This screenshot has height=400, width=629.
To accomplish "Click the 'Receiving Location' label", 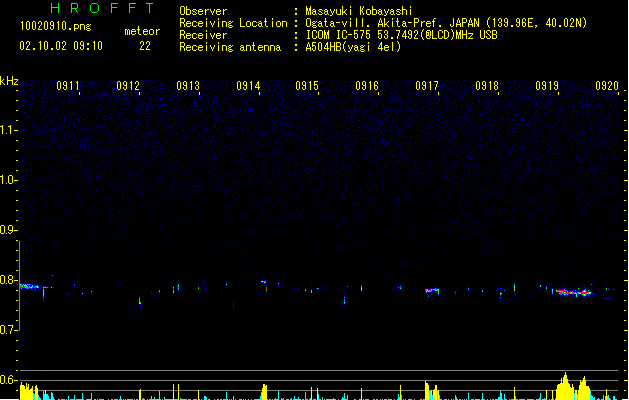I will point(233,23).
